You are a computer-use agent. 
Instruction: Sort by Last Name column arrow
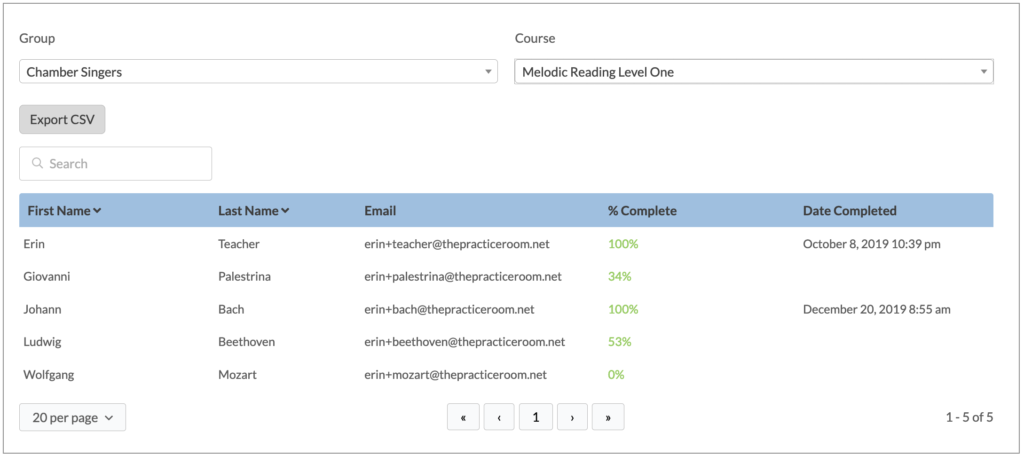pos(285,211)
